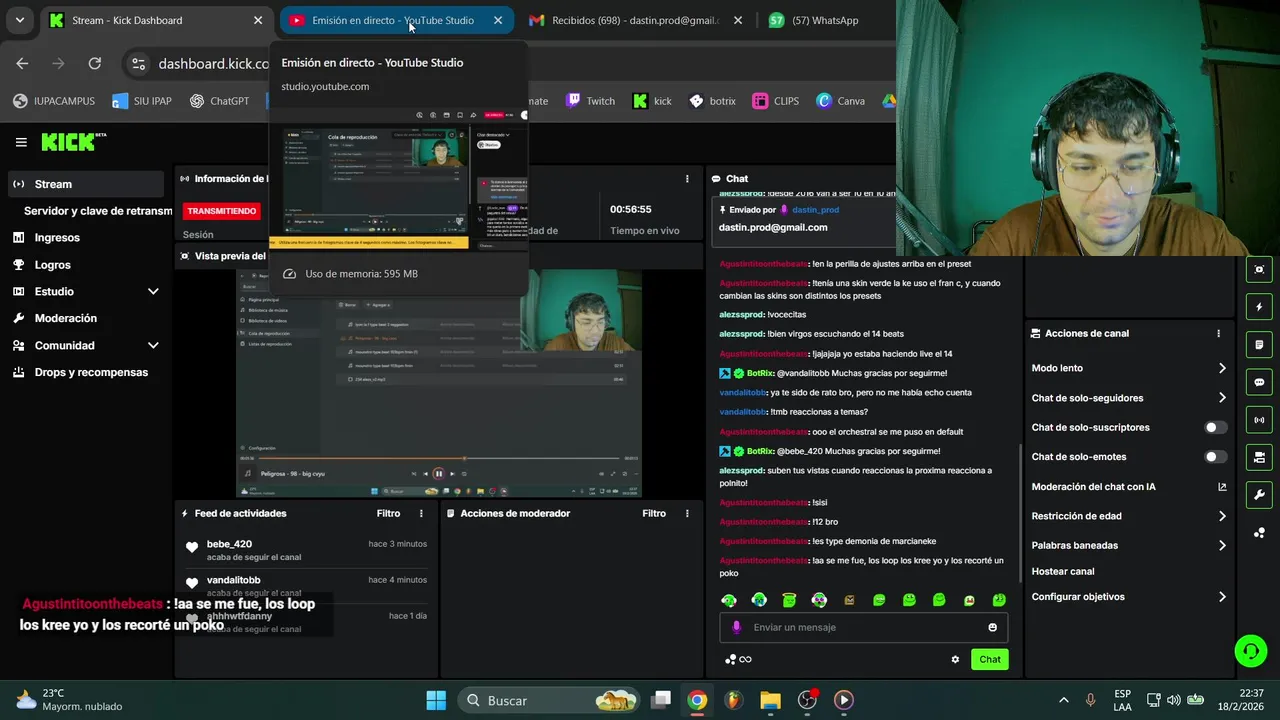The width and height of the screenshot is (1280, 720).
Task: Click the microphone icon in the chat input
Action: (737, 627)
